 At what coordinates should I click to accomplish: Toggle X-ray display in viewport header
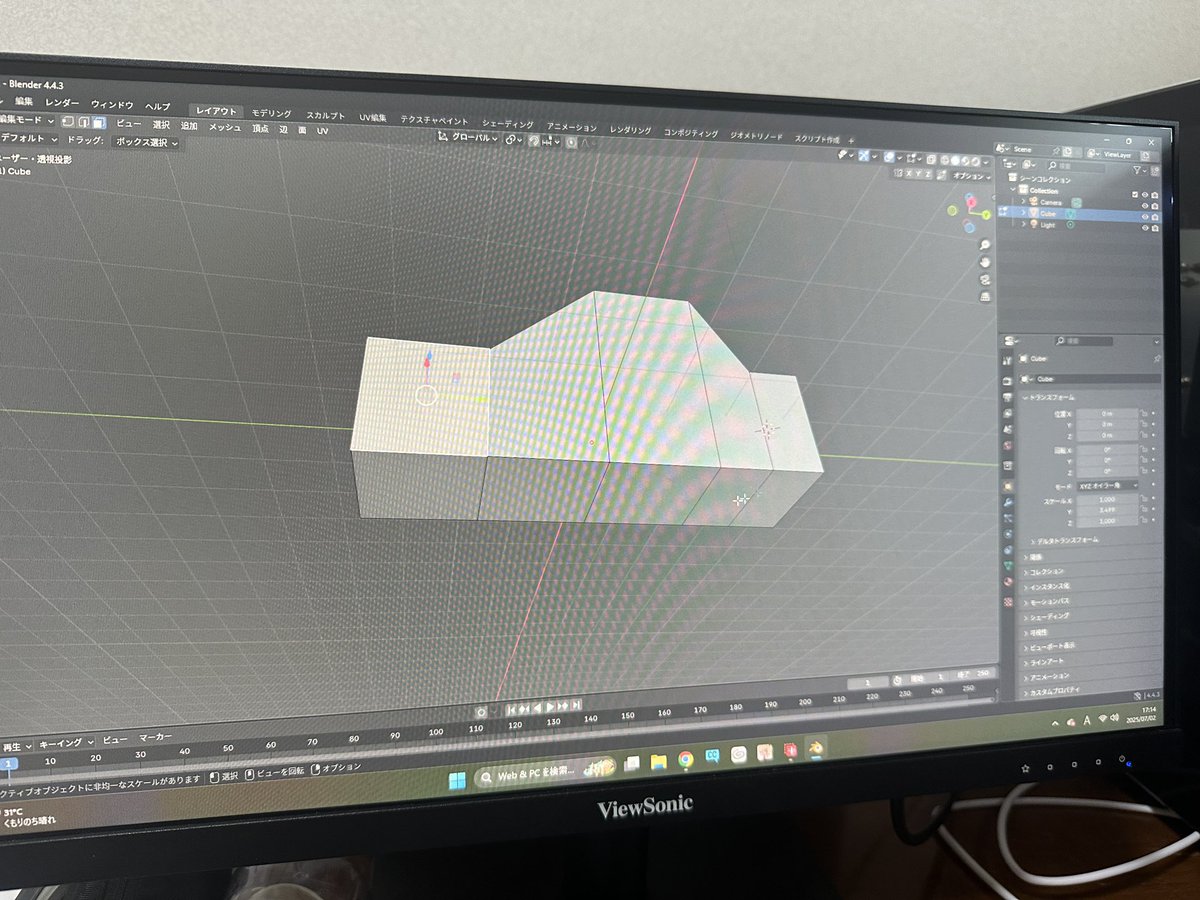pyautogui.click(x=931, y=159)
